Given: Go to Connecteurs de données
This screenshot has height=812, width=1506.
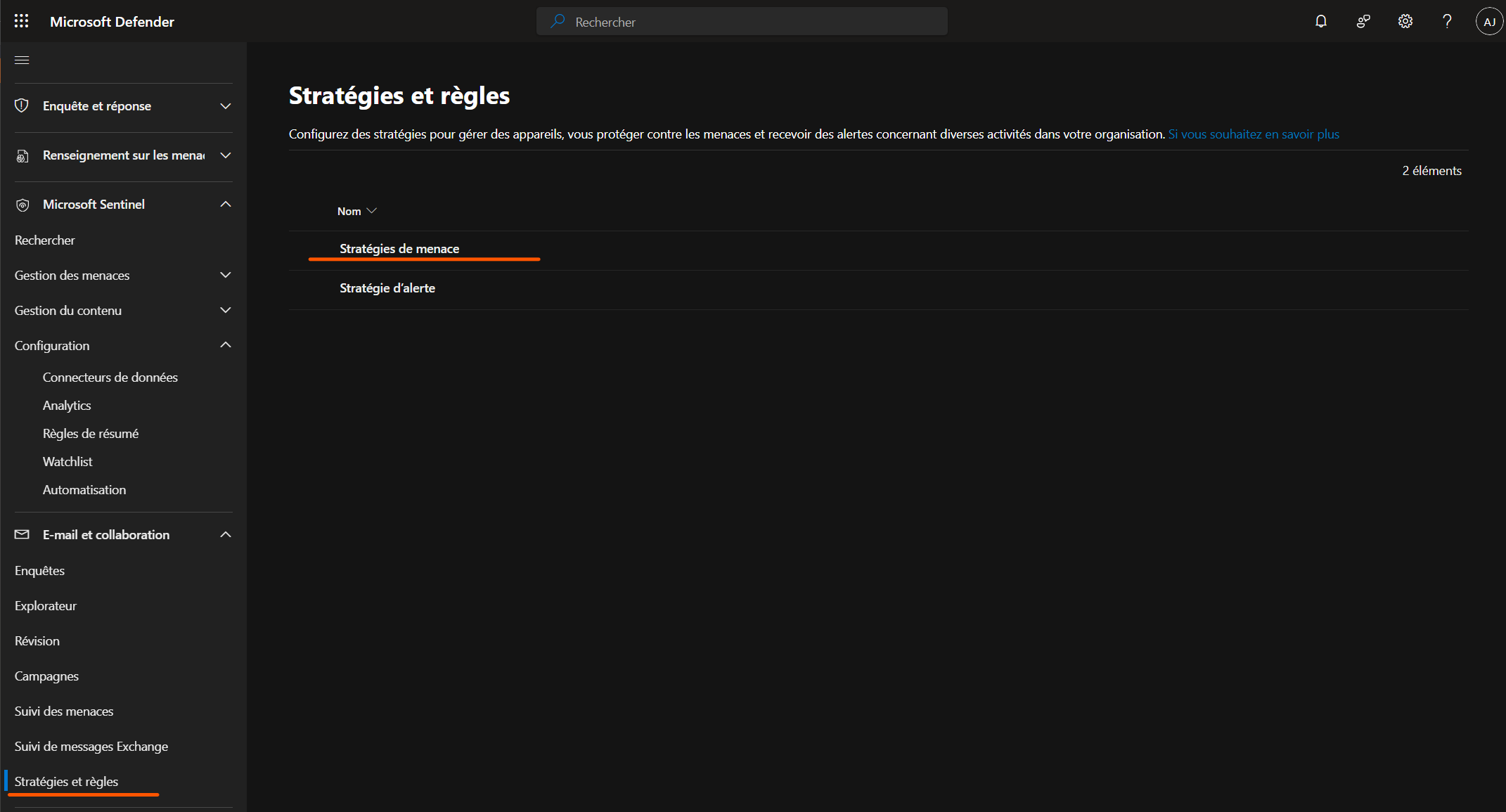Looking at the screenshot, I should [110, 378].
